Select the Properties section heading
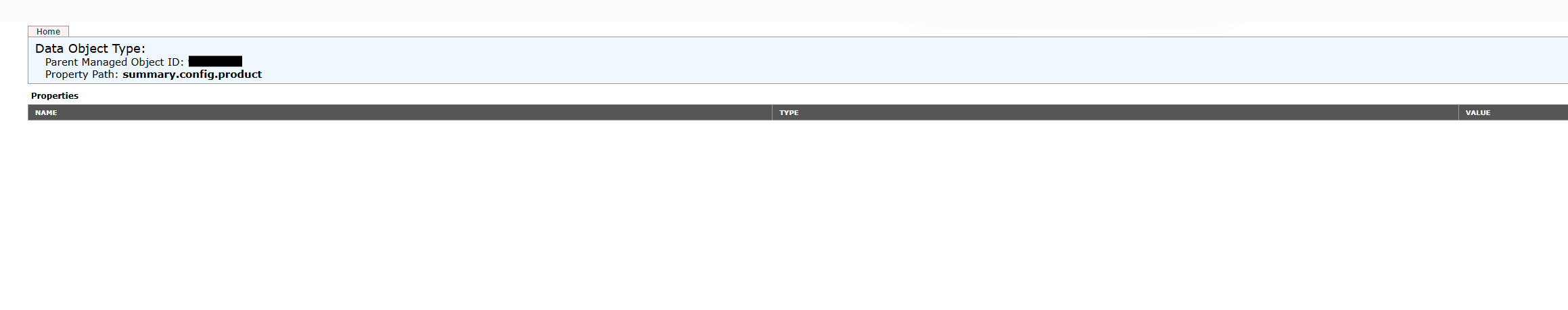This screenshot has height=310, width=1568. point(55,95)
